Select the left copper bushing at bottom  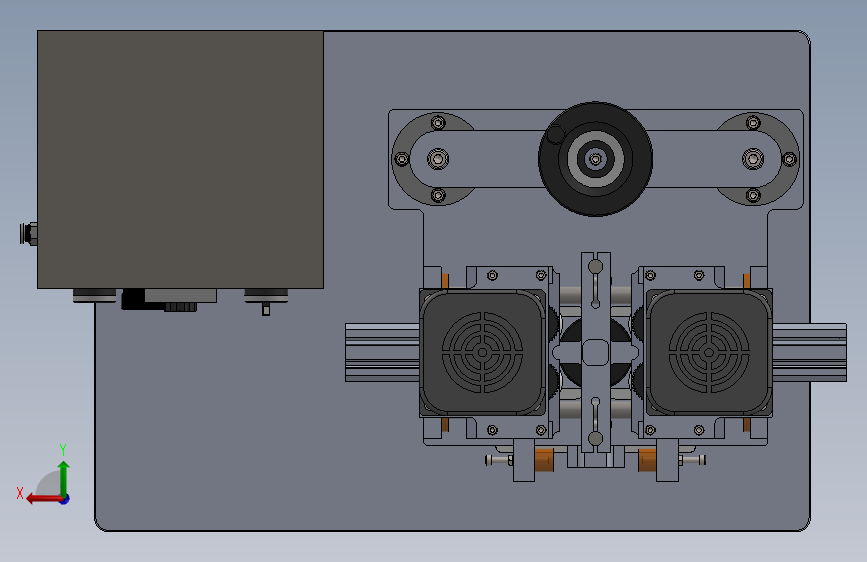tap(544, 460)
